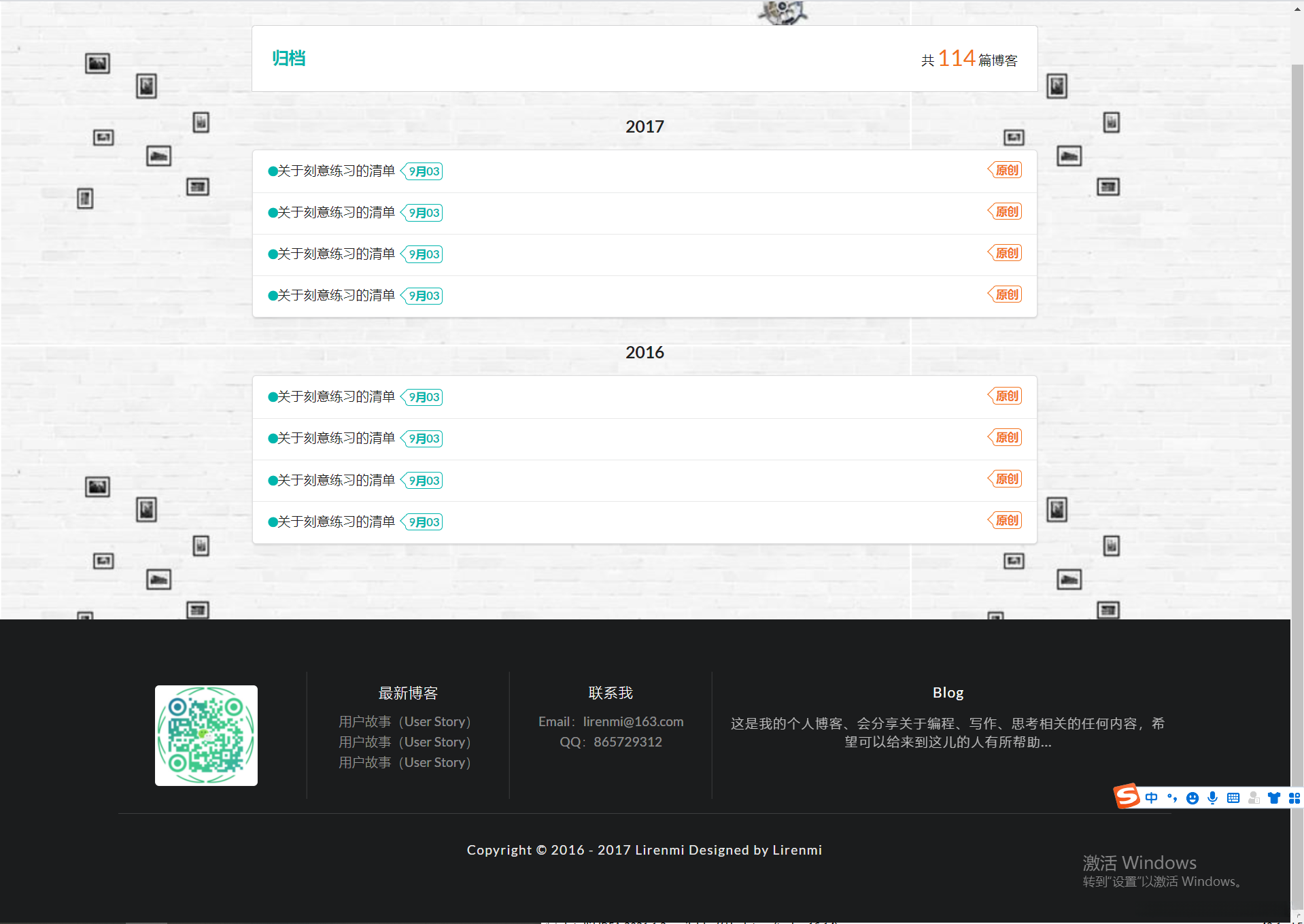Click the 9月03 date tag on fourth 2017 post
This screenshot has height=924, width=1304.
(422, 296)
